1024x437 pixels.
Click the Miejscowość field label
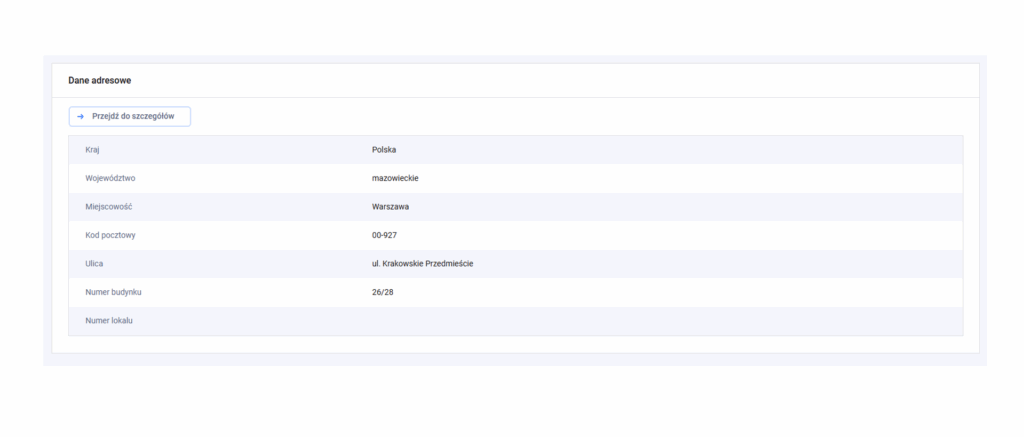click(109, 207)
